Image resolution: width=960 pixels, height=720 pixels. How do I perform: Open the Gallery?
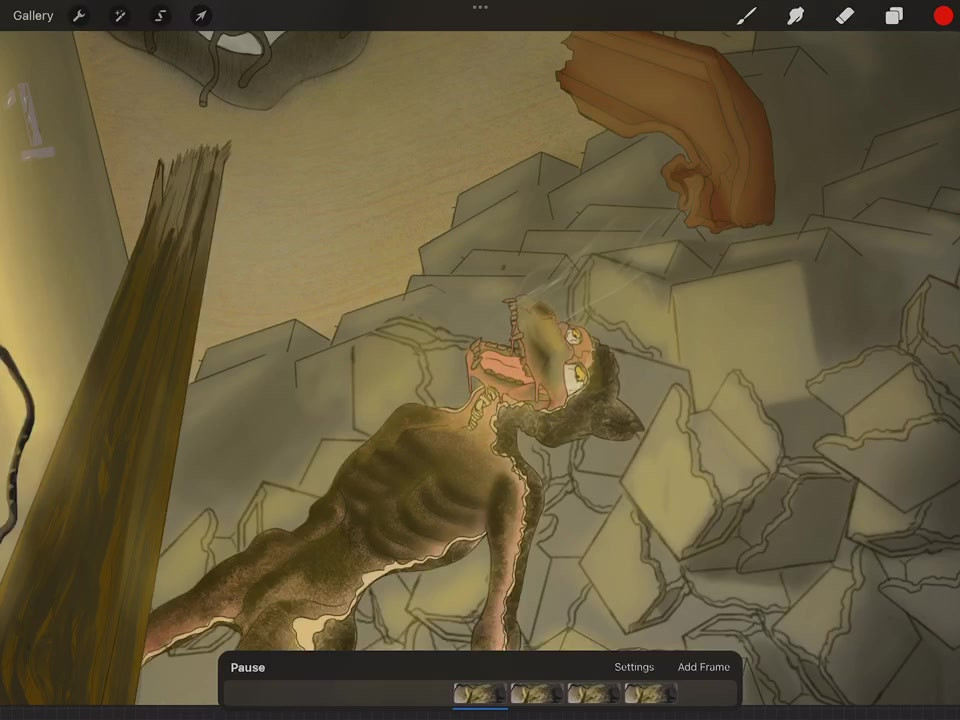tap(33, 16)
